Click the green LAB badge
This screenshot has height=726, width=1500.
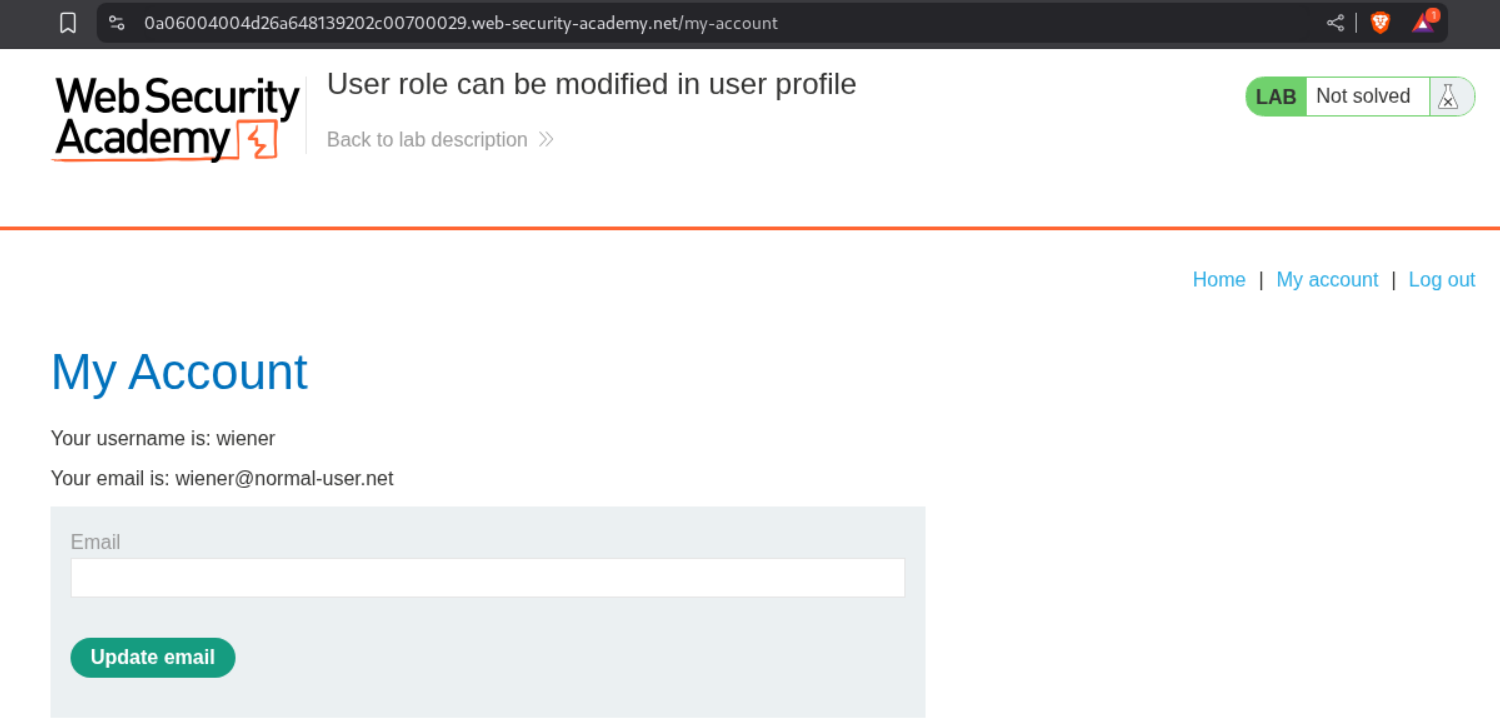point(1276,97)
